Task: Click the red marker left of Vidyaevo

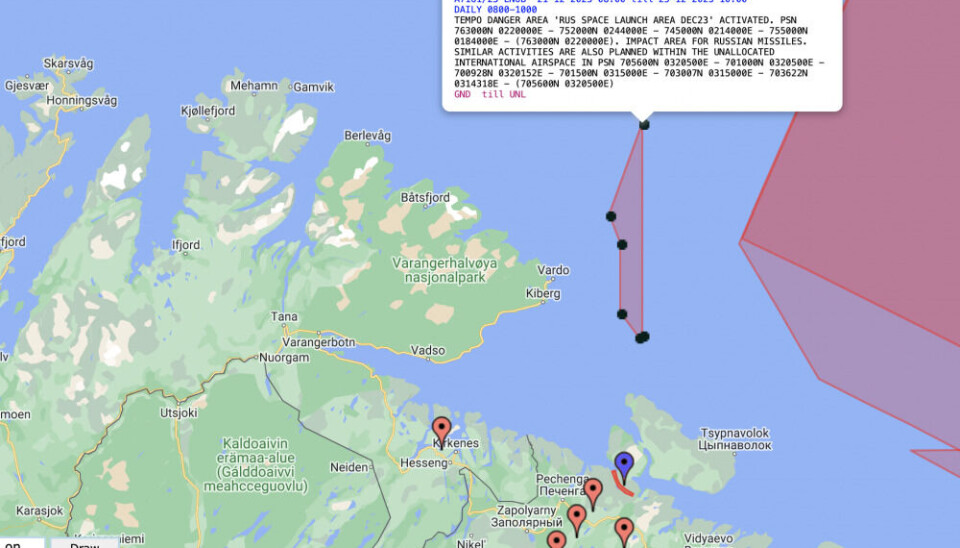Action: tap(624, 529)
